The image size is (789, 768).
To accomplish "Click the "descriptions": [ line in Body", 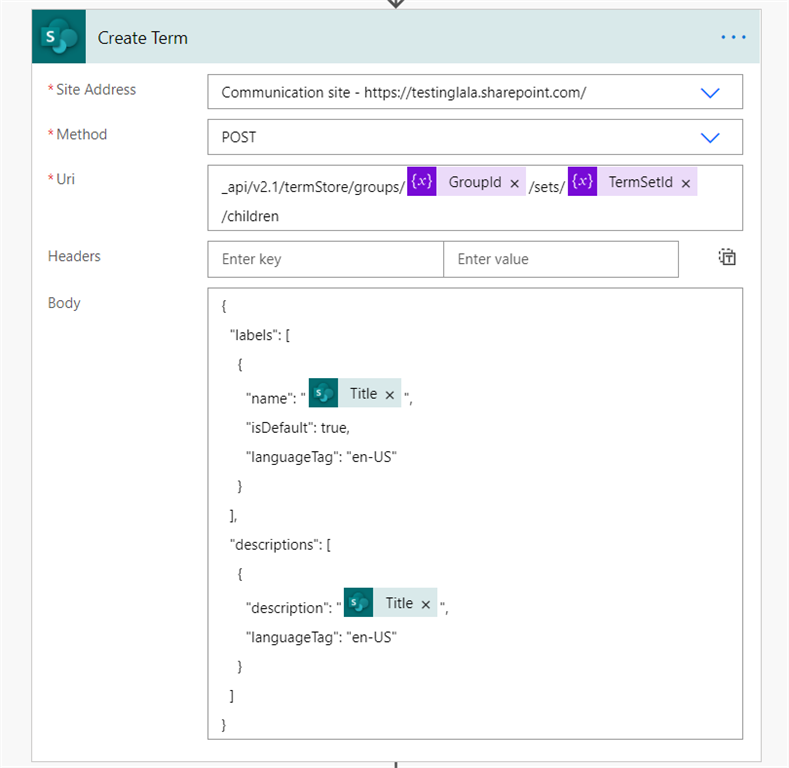I will pyautogui.click(x=280, y=545).
